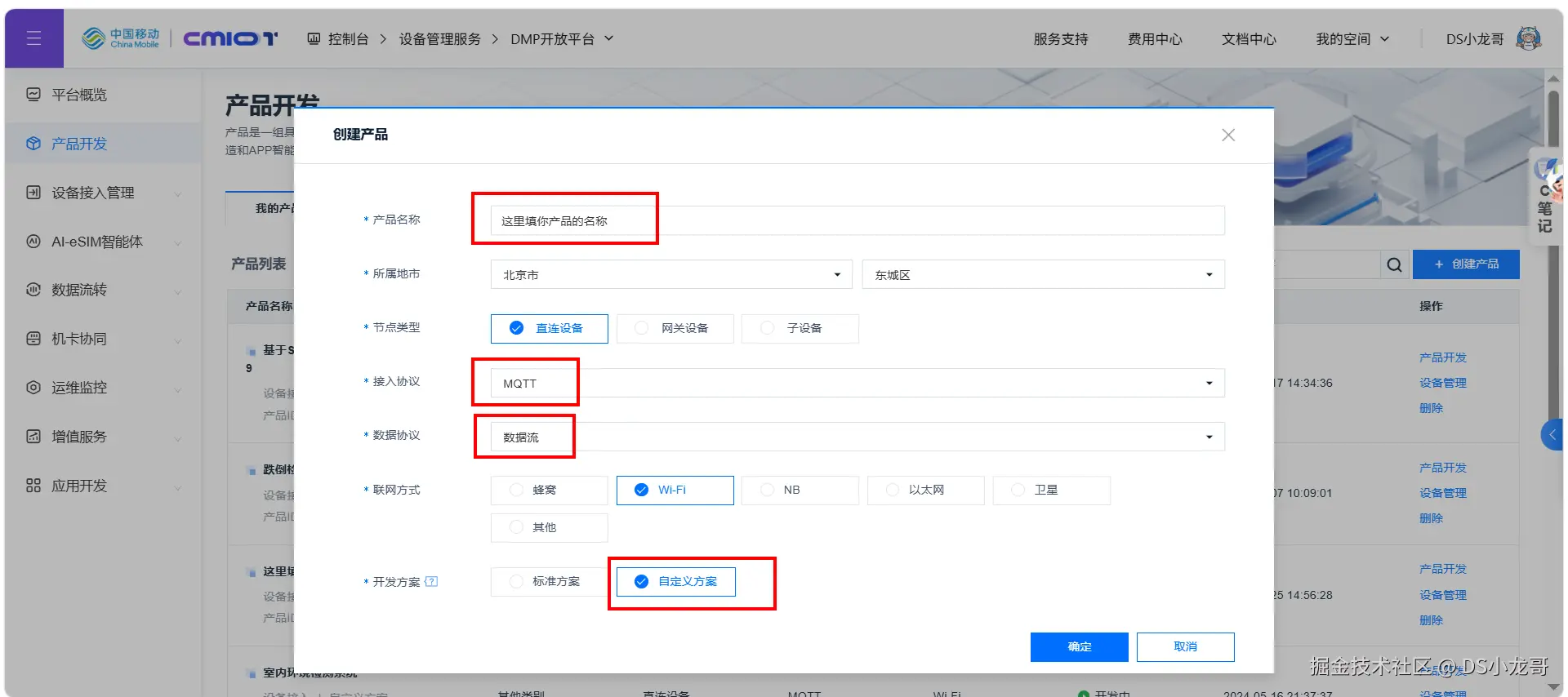The width and height of the screenshot is (1568, 697).
Task: Select 标准方案 development plan
Action: [x=550, y=581]
